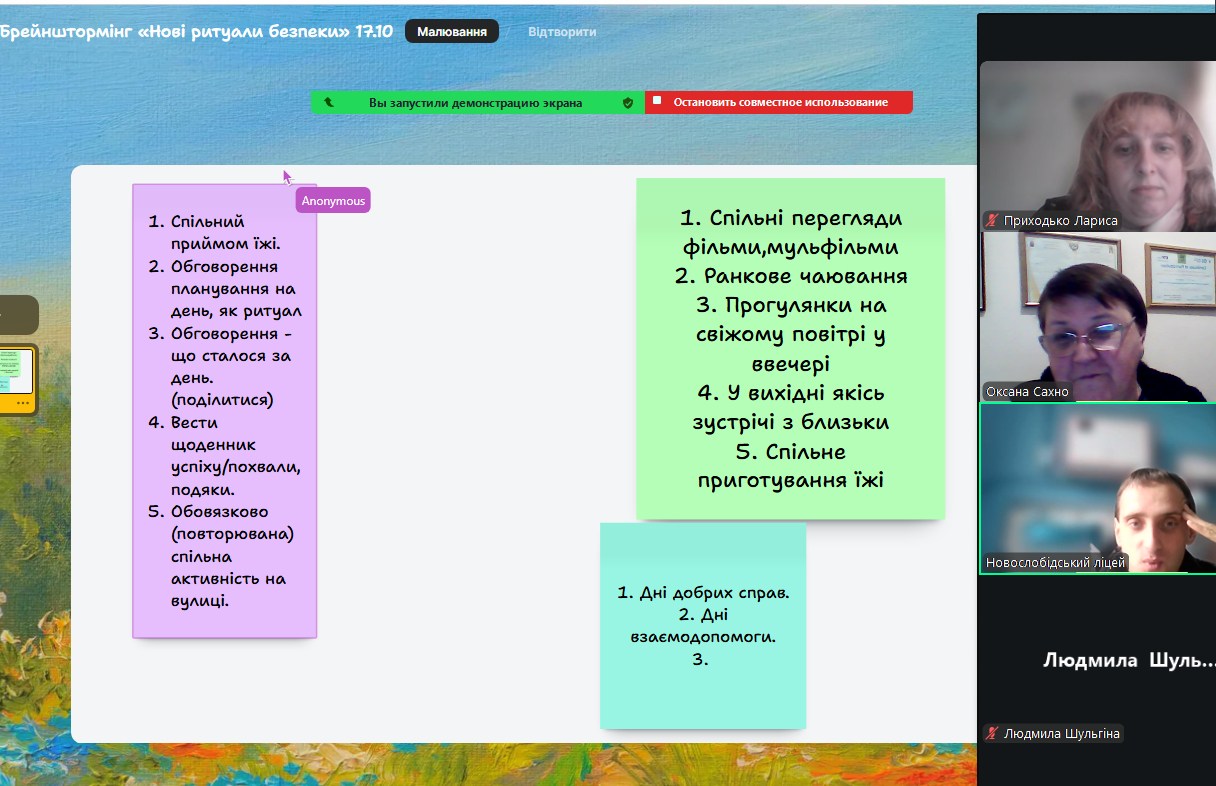The height and width of the screenshot is (786, 1216).
Task: Select Оксана Сахно video tile
Action: coord(1096,315)
